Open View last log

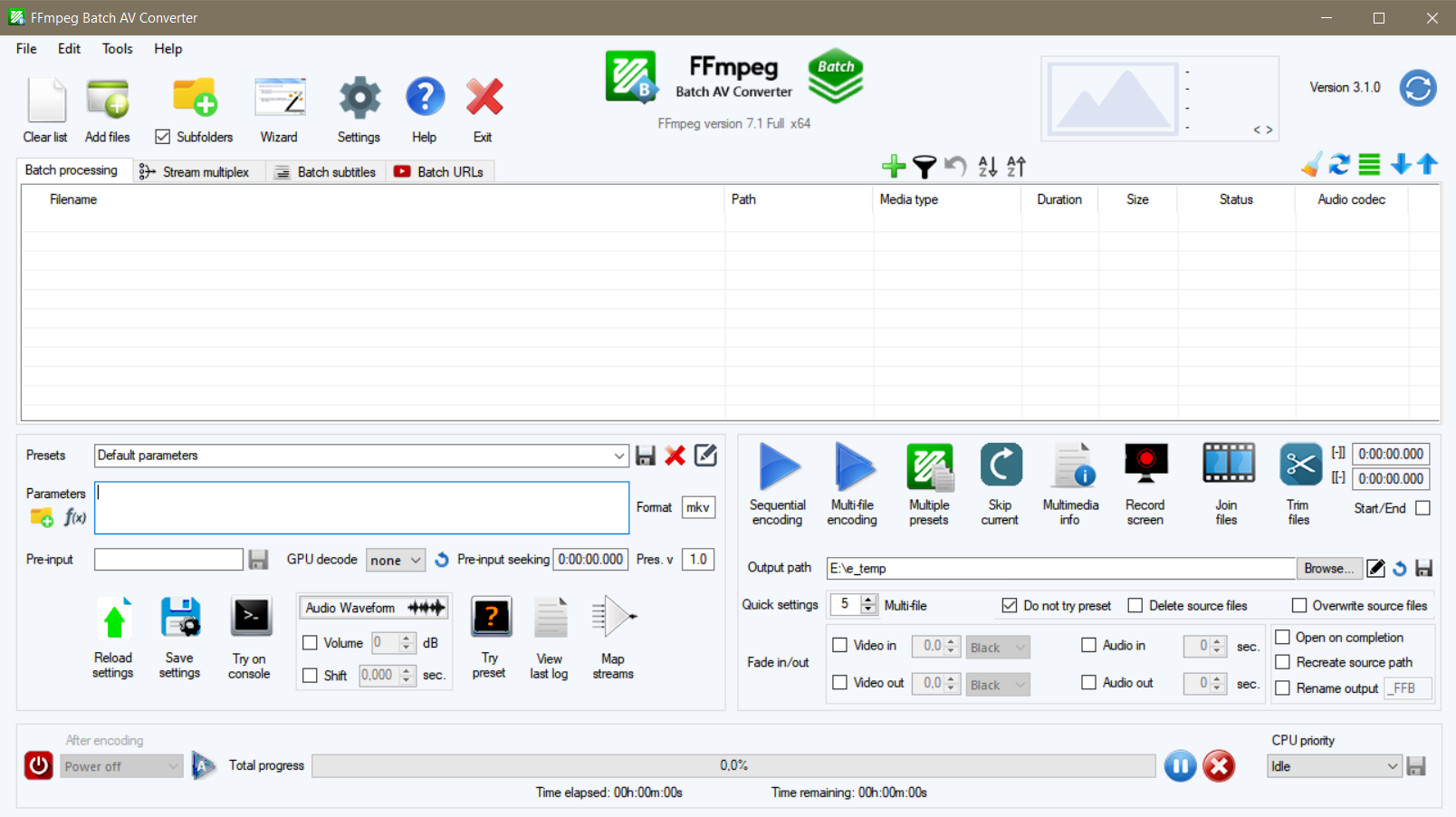(551, 618)
